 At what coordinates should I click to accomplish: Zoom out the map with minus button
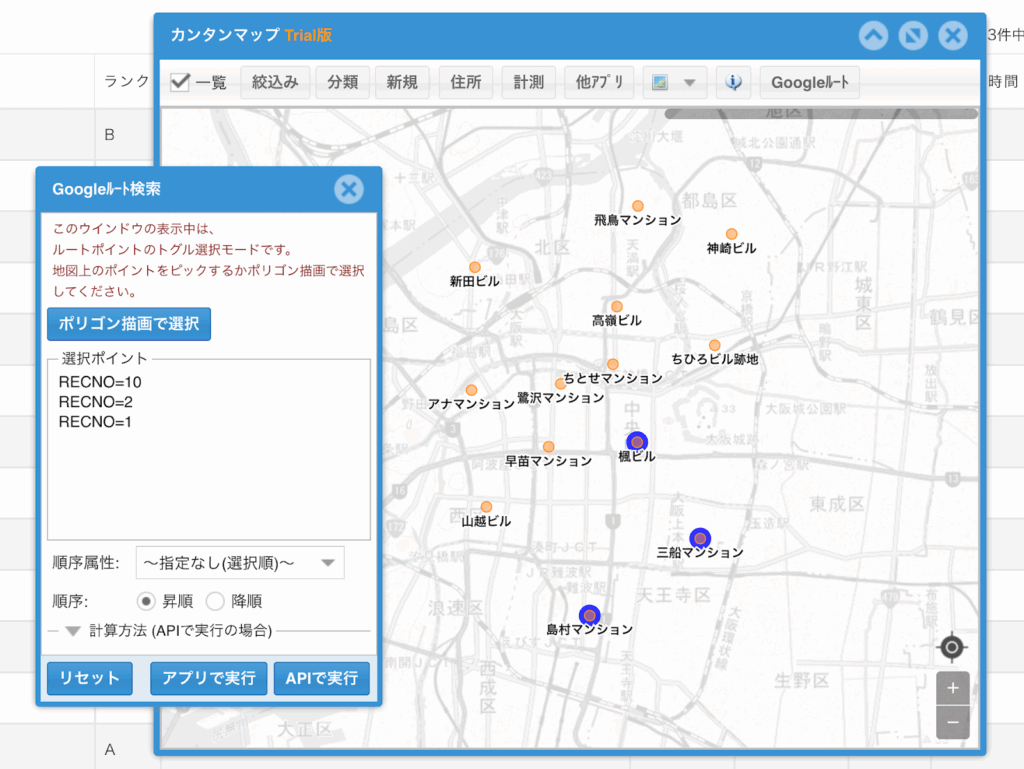tap(952, 722)
